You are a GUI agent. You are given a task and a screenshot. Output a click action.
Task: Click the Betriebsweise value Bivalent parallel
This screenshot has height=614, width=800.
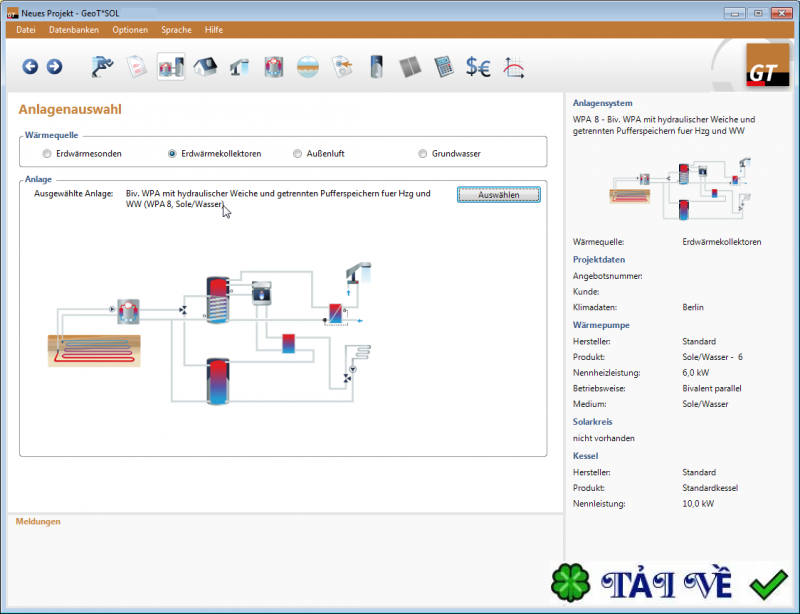pyautogui.click(x=712, y=389)
